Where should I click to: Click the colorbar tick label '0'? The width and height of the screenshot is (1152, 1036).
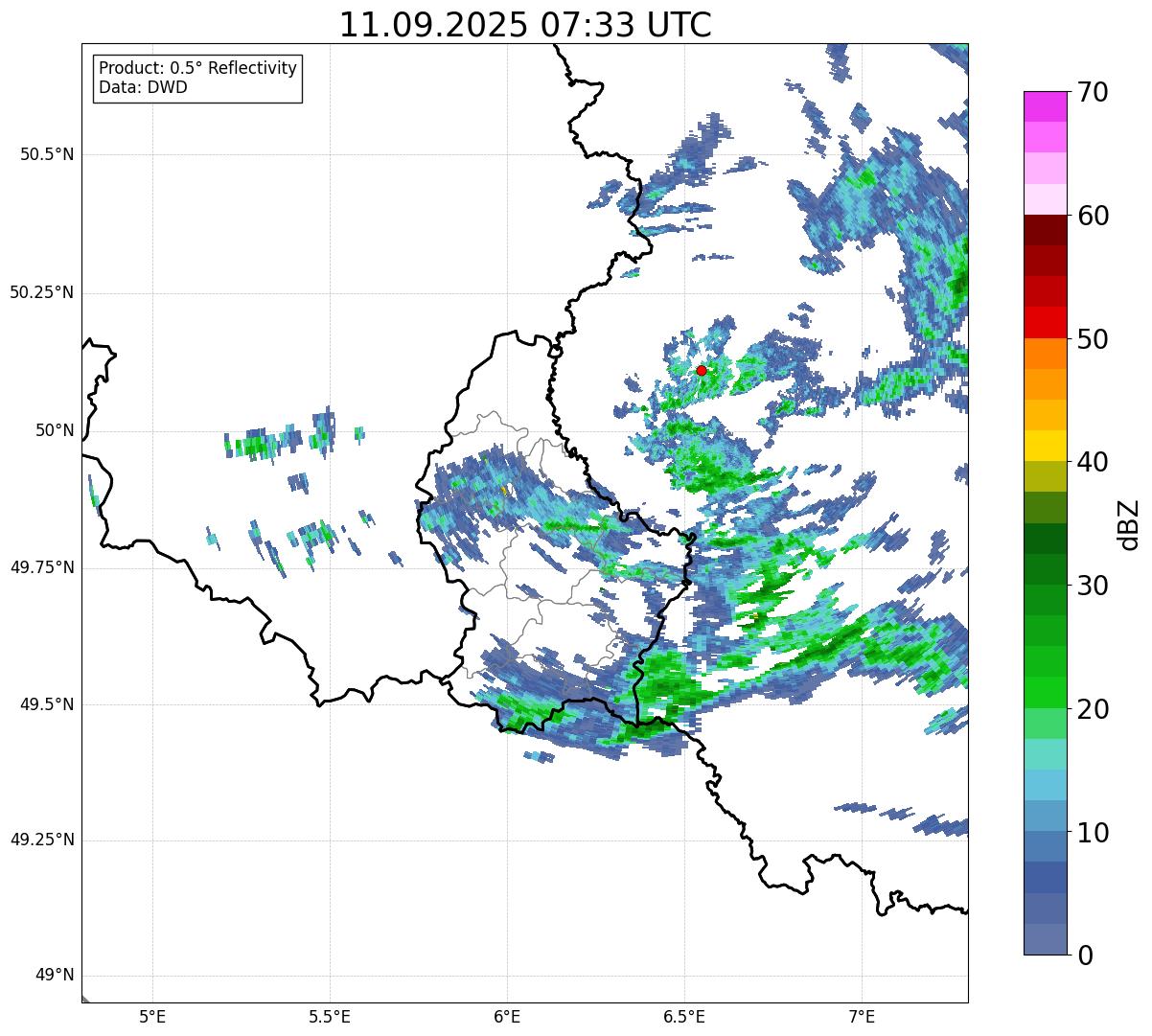tap(1085, 955)
